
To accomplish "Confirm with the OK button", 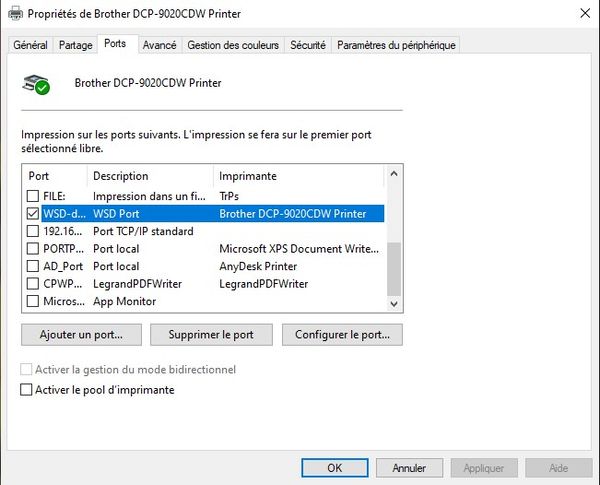I will [x=335, y=468].
